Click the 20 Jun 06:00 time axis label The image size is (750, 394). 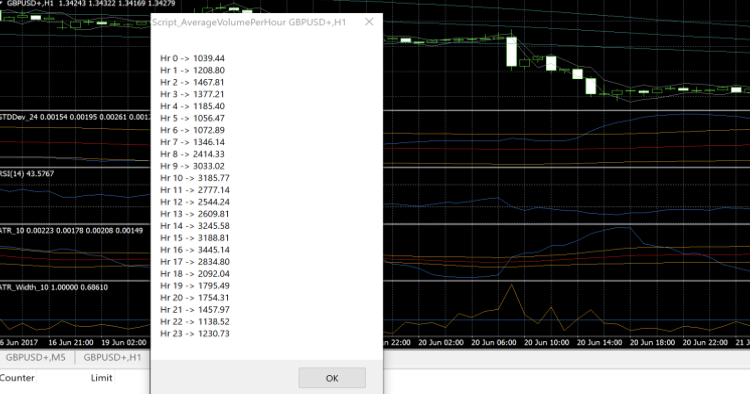point(494,342)
